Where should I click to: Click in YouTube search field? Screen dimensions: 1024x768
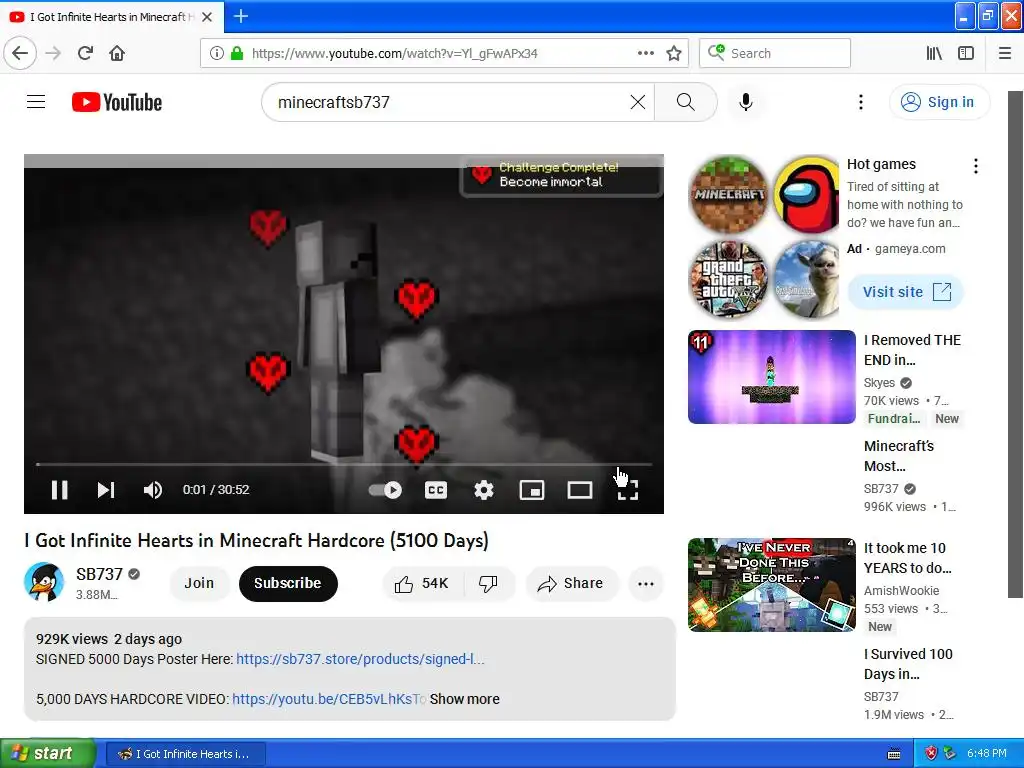[x=451, y=102]
